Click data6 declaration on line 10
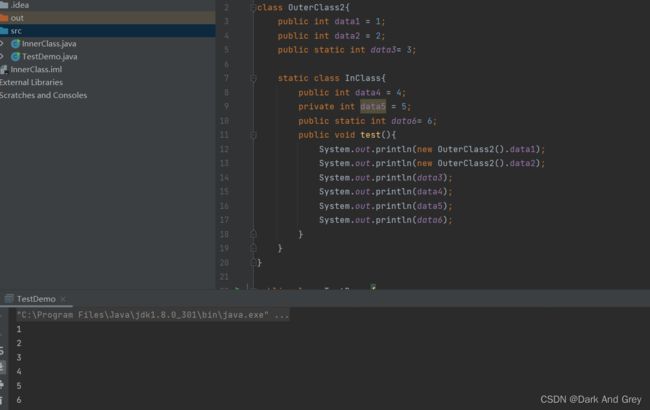The image size is (650, 410). (404, 121)
